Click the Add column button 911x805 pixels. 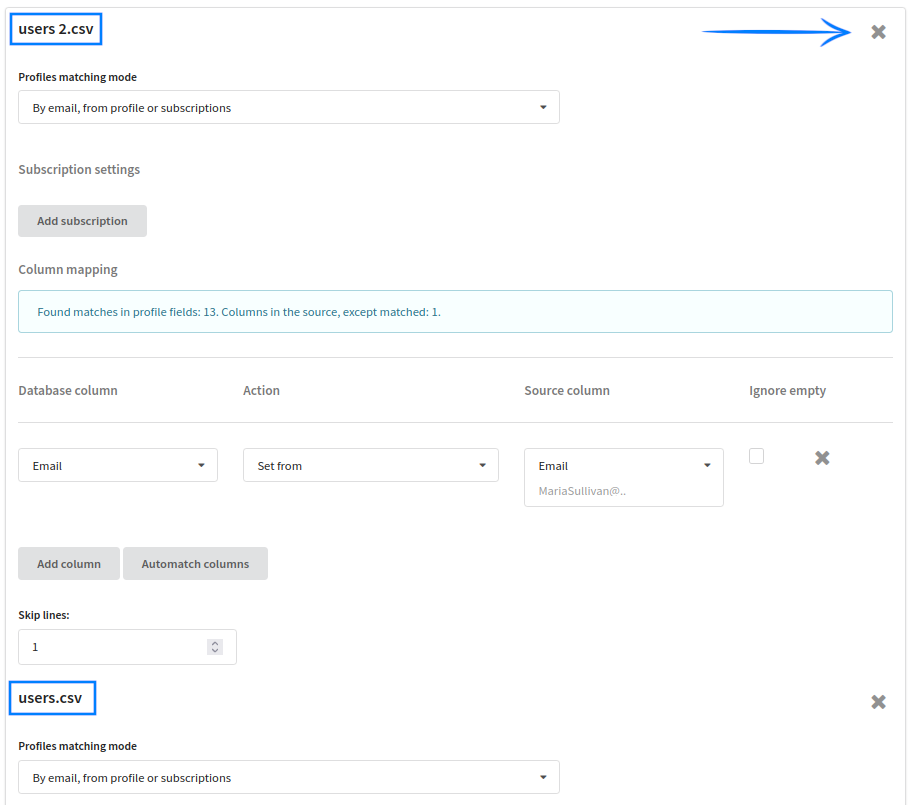click(x=68, y=563)
